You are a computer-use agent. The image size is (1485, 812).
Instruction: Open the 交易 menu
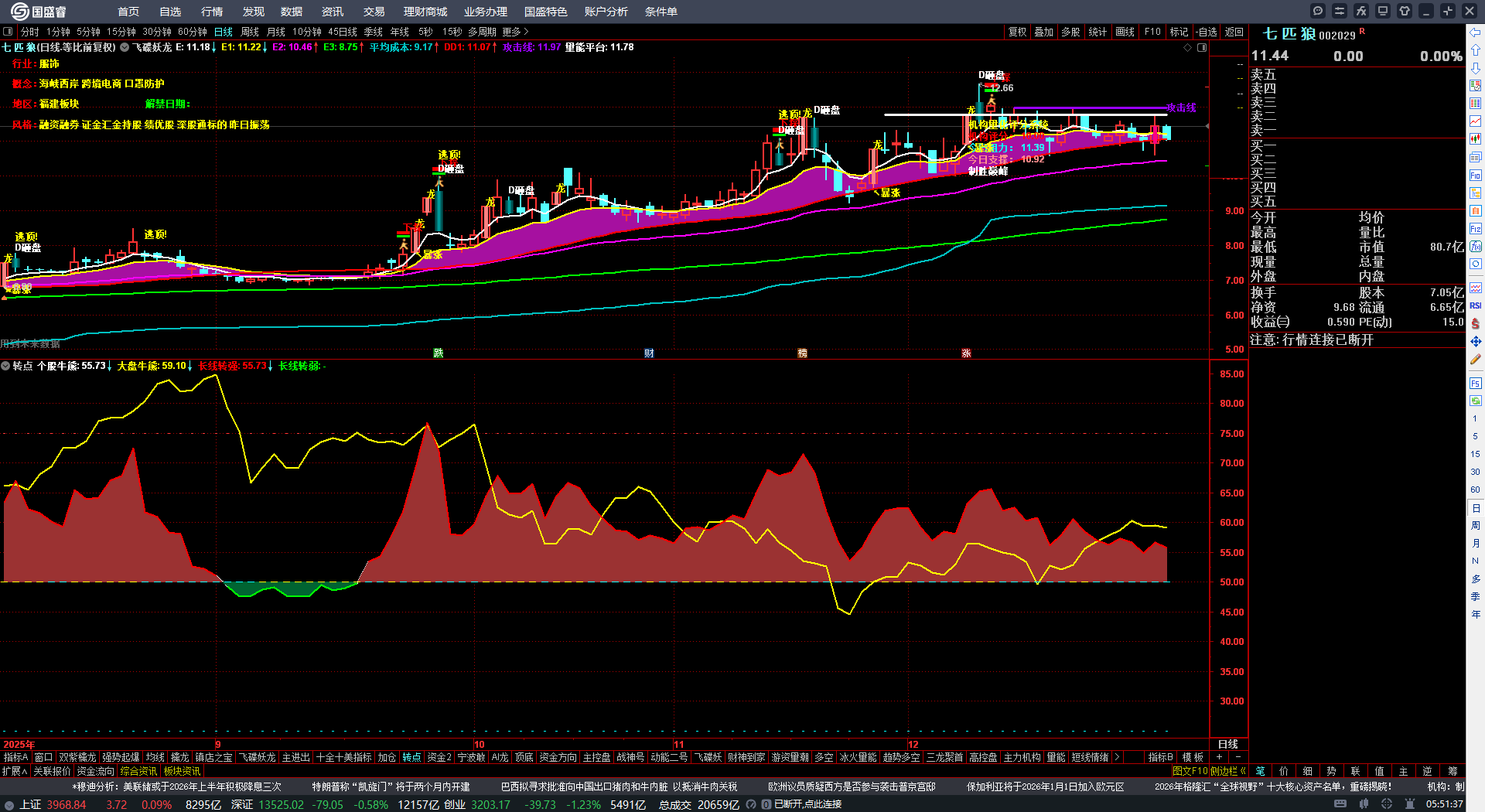click(x=374, y=12)
